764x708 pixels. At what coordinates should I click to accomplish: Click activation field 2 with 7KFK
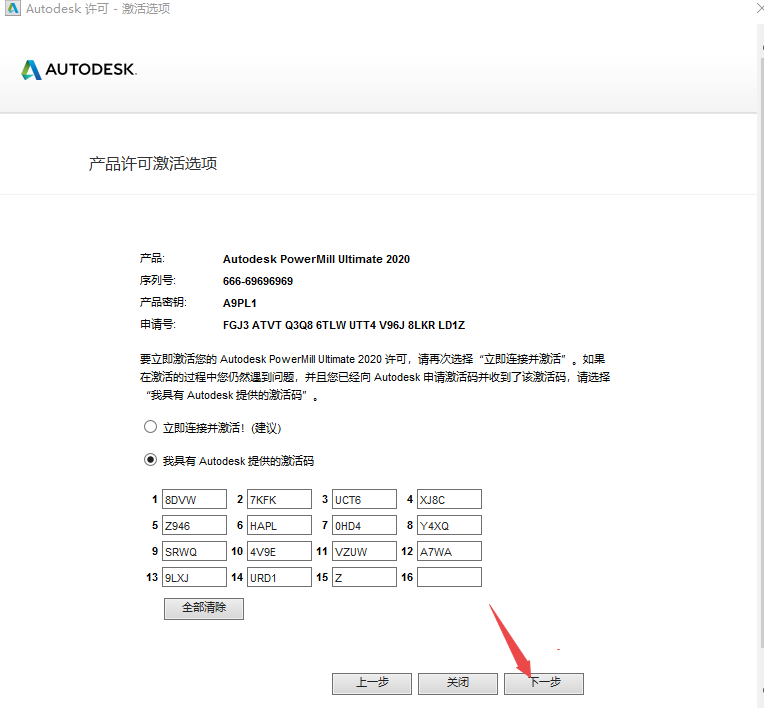point(279,499)
